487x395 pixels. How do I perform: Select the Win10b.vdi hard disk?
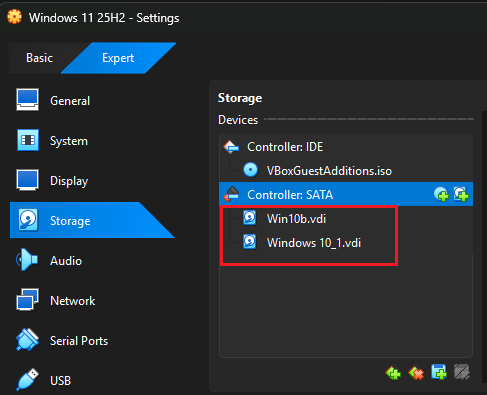click(346, 219)
